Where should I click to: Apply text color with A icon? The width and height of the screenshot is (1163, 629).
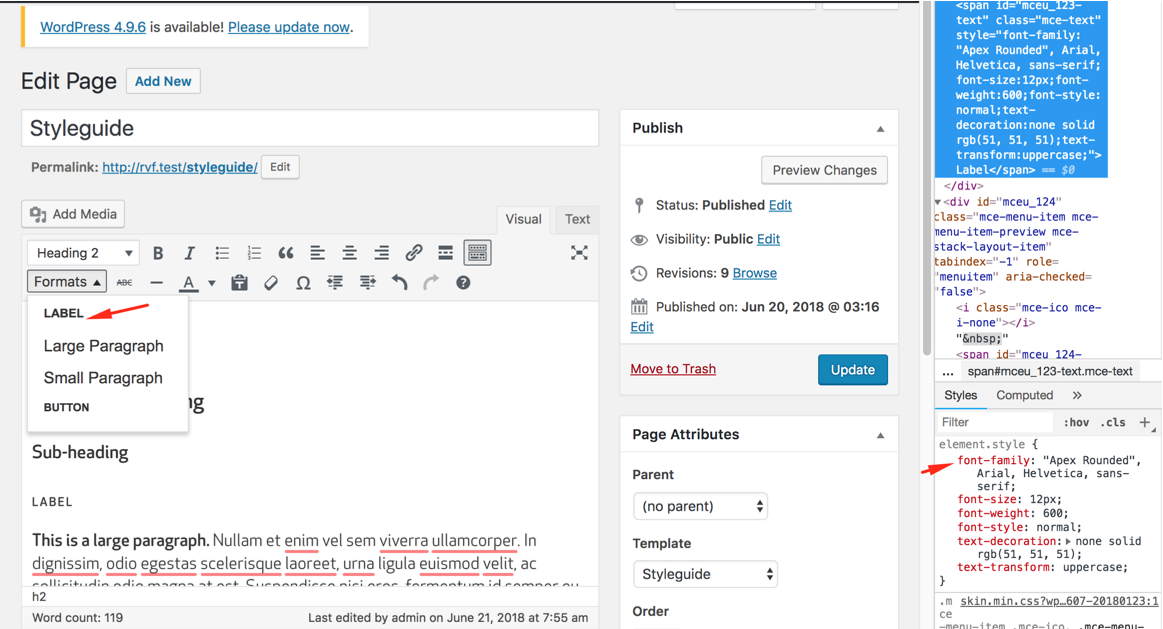188,283
